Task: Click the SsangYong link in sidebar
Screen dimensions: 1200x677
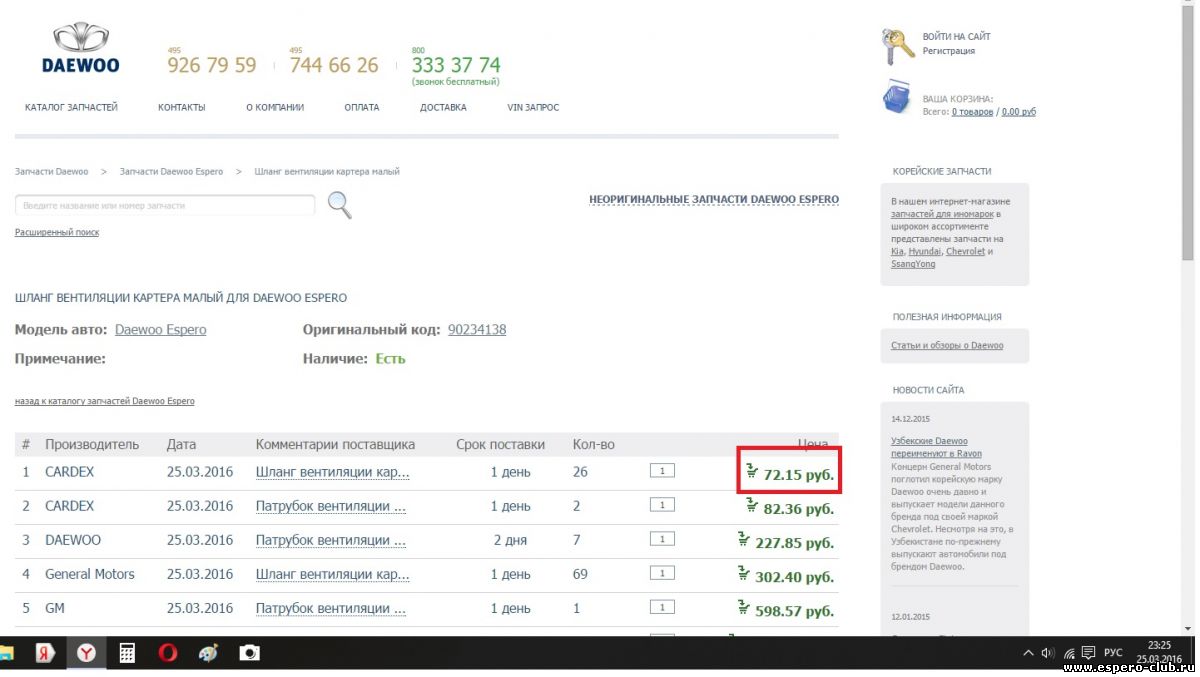Action: point(913,264)
